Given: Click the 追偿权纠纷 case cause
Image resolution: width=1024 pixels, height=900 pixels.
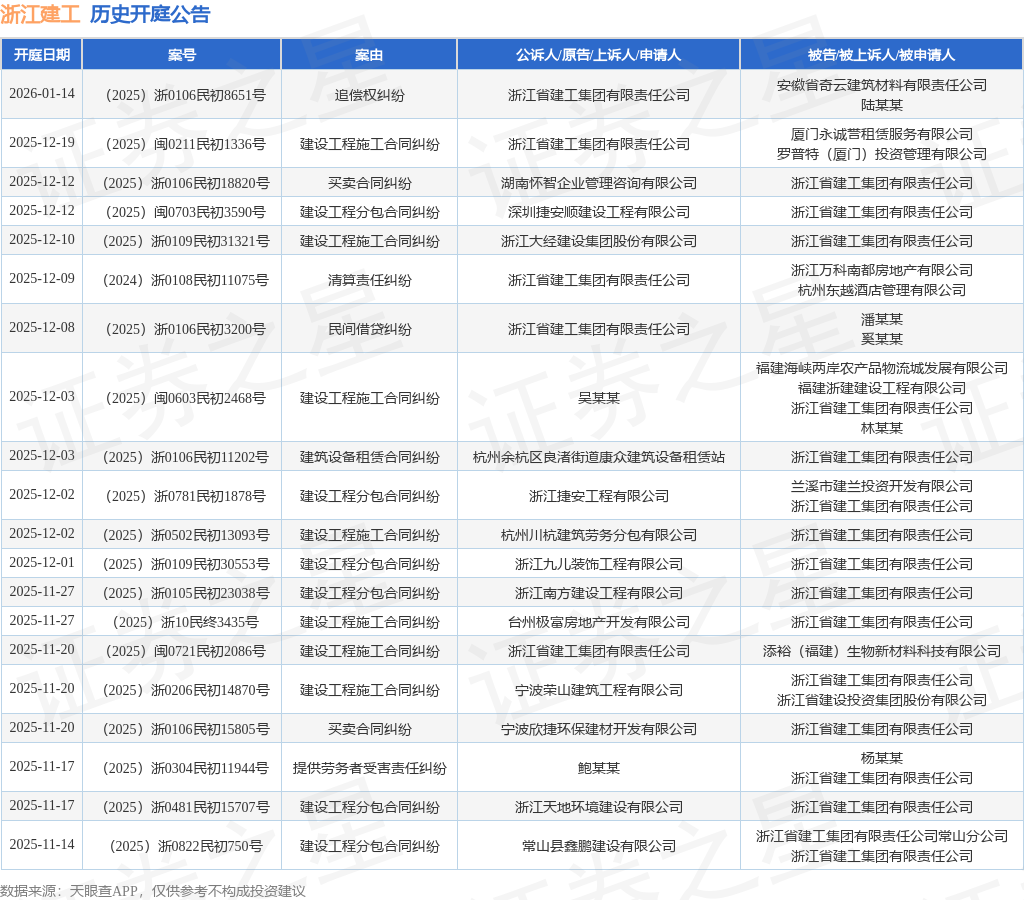Looking at the screenshot, I should click(369, 95).
